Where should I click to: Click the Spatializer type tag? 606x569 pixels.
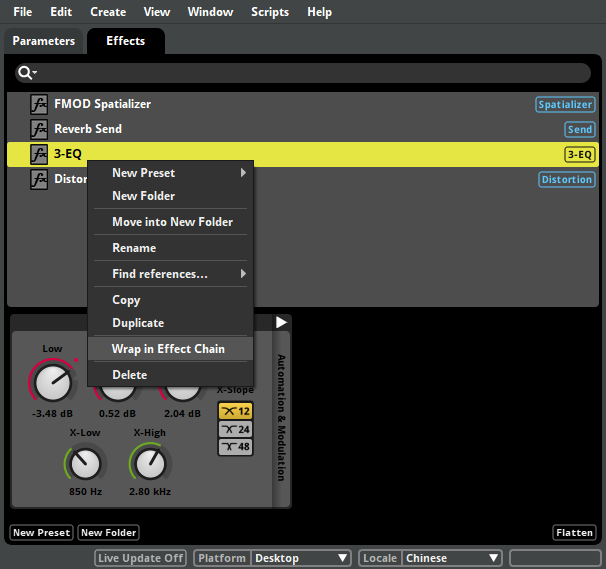point(565,104)
